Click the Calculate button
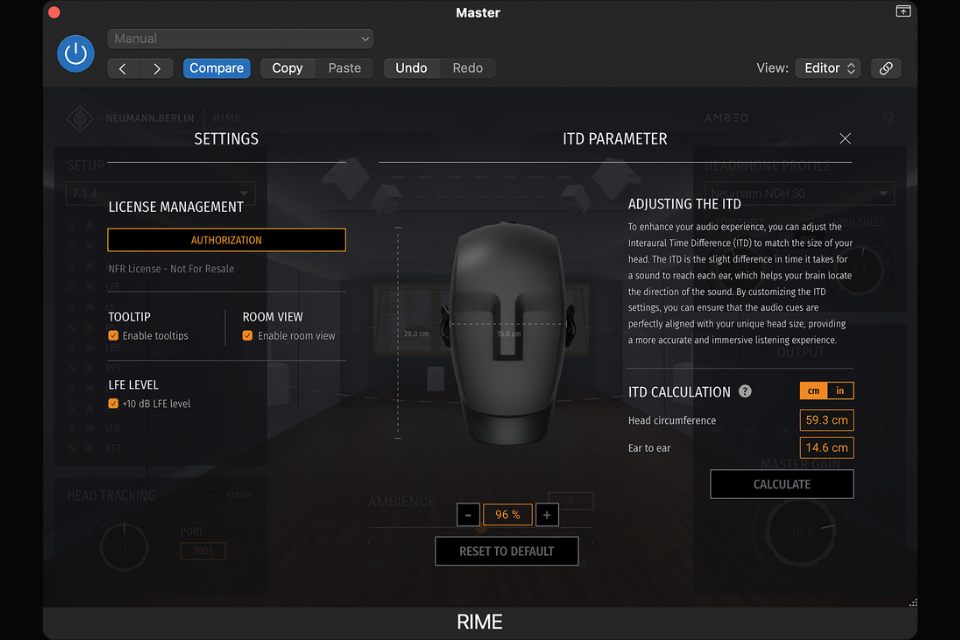The image size is (960, 640). tap(782, 484)
